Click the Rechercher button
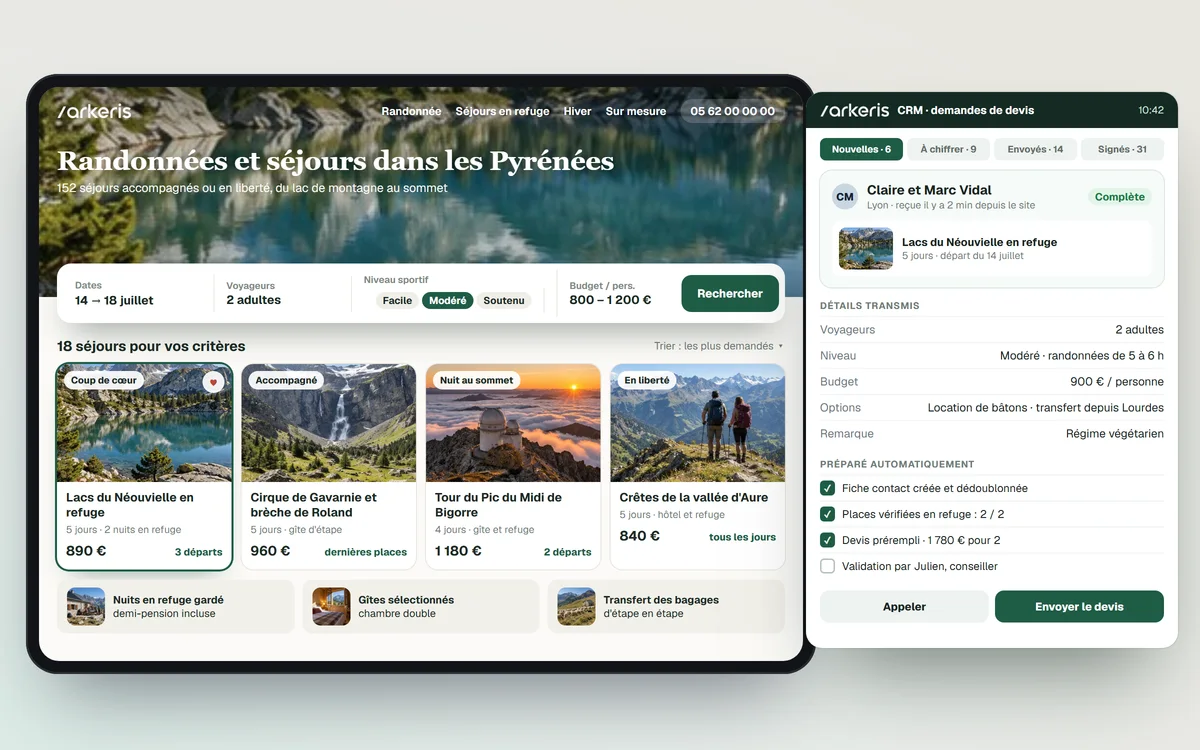Image resolution: width=1200 pixels, height=750 pixels. tap(730, 293)
